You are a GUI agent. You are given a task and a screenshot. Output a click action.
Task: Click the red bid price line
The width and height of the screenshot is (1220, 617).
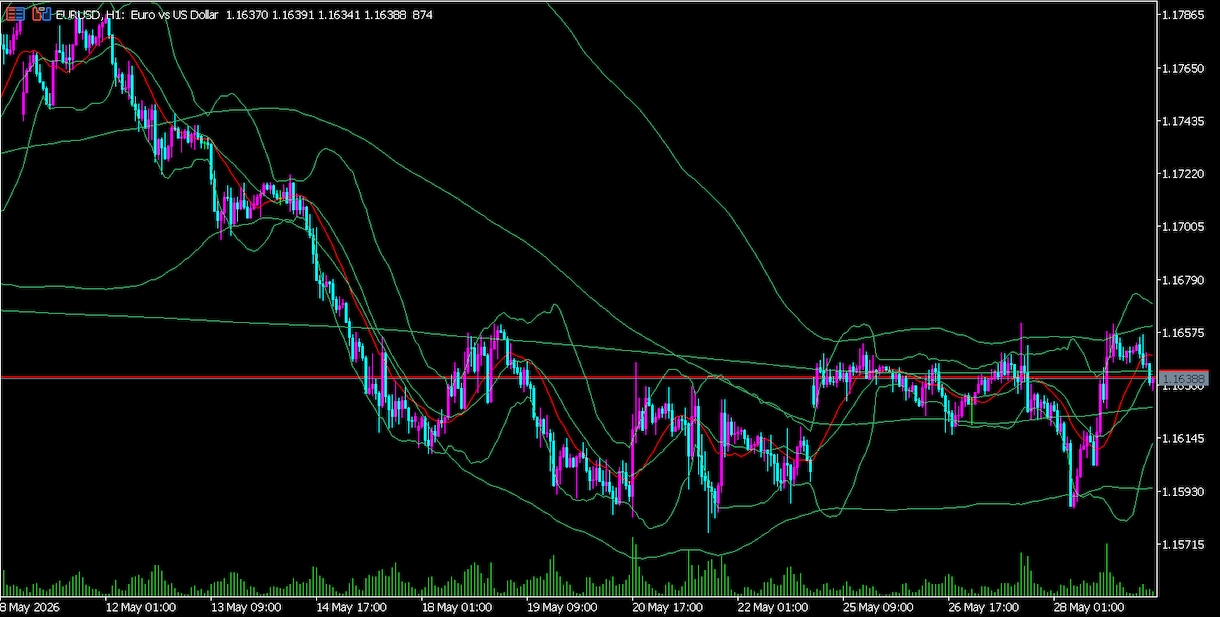[x=578, y=377]
